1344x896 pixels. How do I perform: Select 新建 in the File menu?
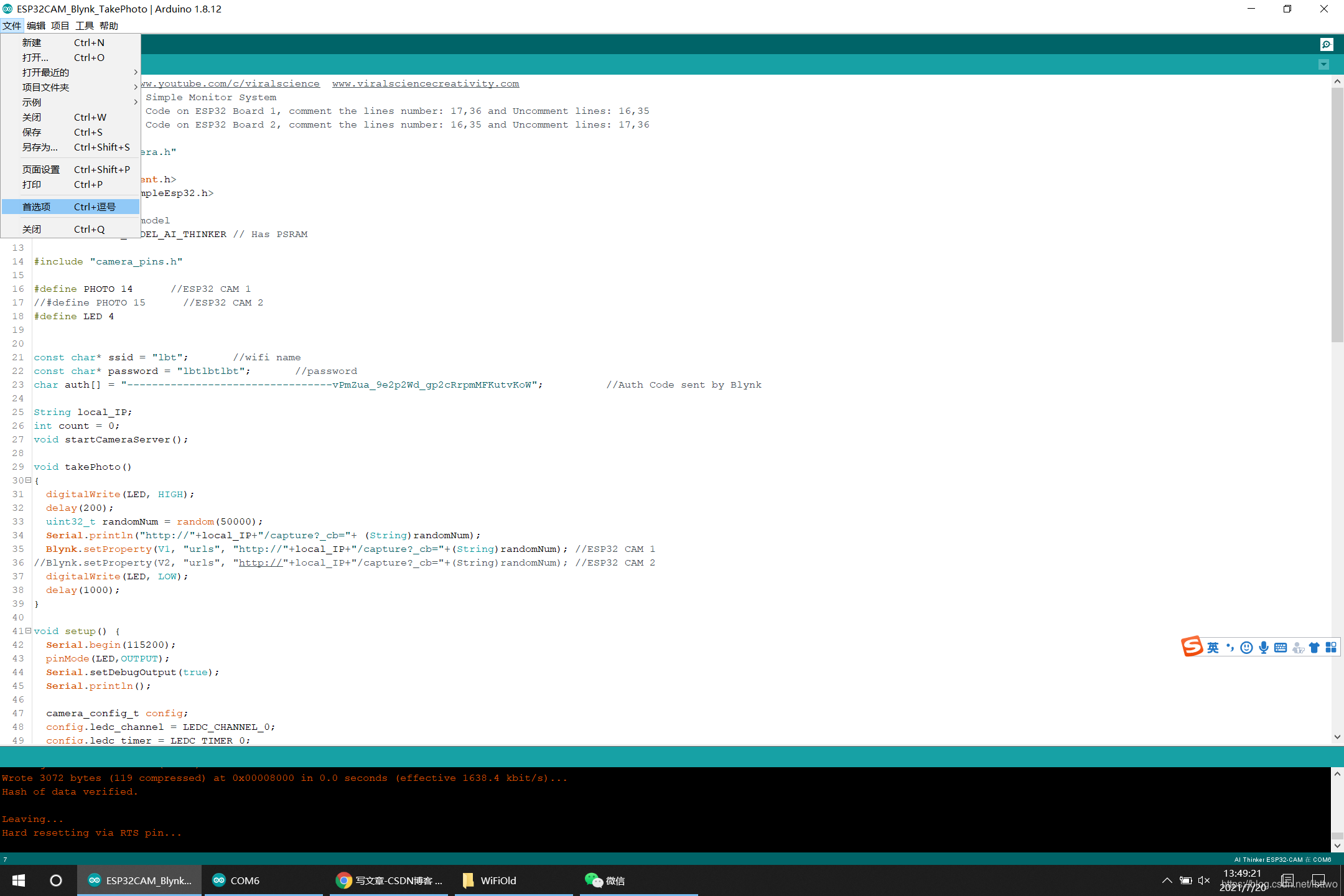pos(70,42)
